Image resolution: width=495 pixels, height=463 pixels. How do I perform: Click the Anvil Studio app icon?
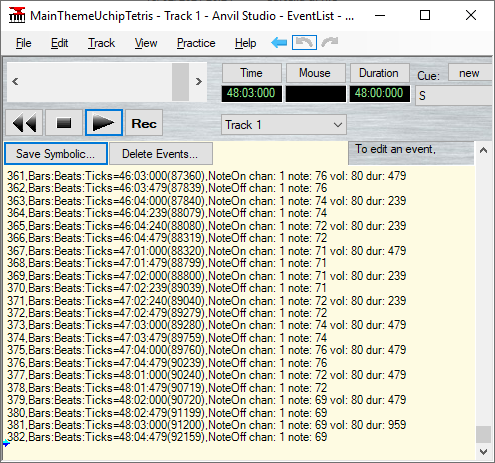(17, 15)
